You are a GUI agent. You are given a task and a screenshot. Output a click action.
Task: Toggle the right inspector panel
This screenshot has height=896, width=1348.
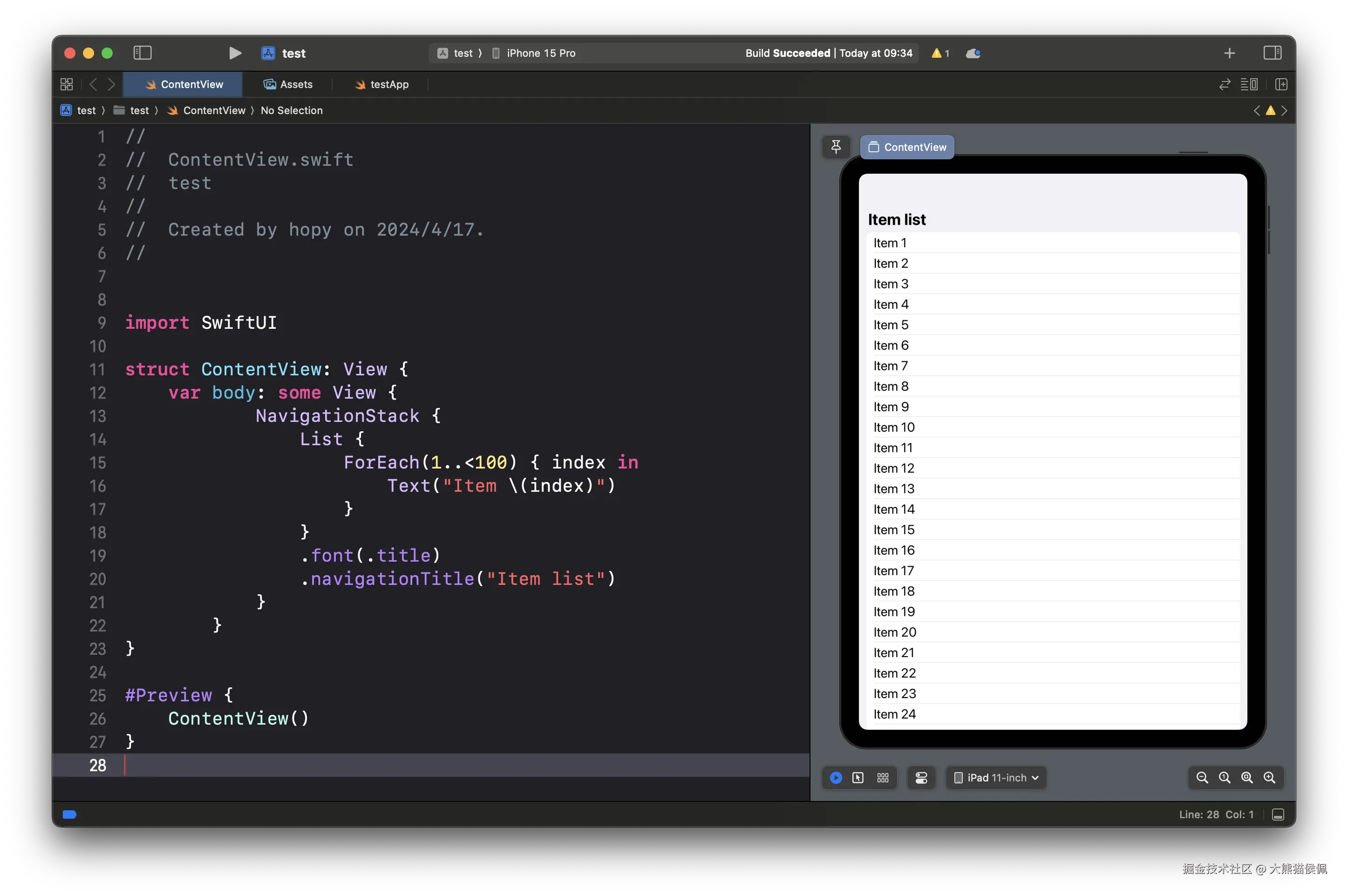(x=1272, y=53)
